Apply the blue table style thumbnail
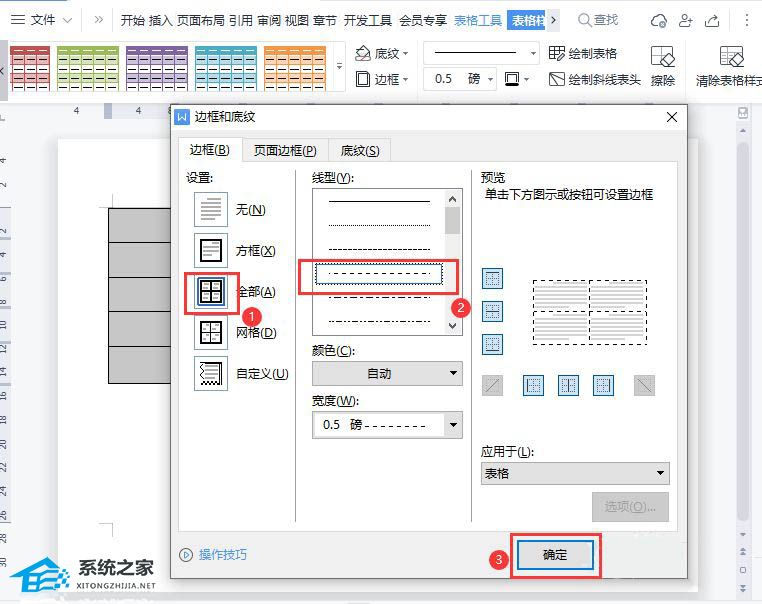762x604 pixels. point(226,69)
